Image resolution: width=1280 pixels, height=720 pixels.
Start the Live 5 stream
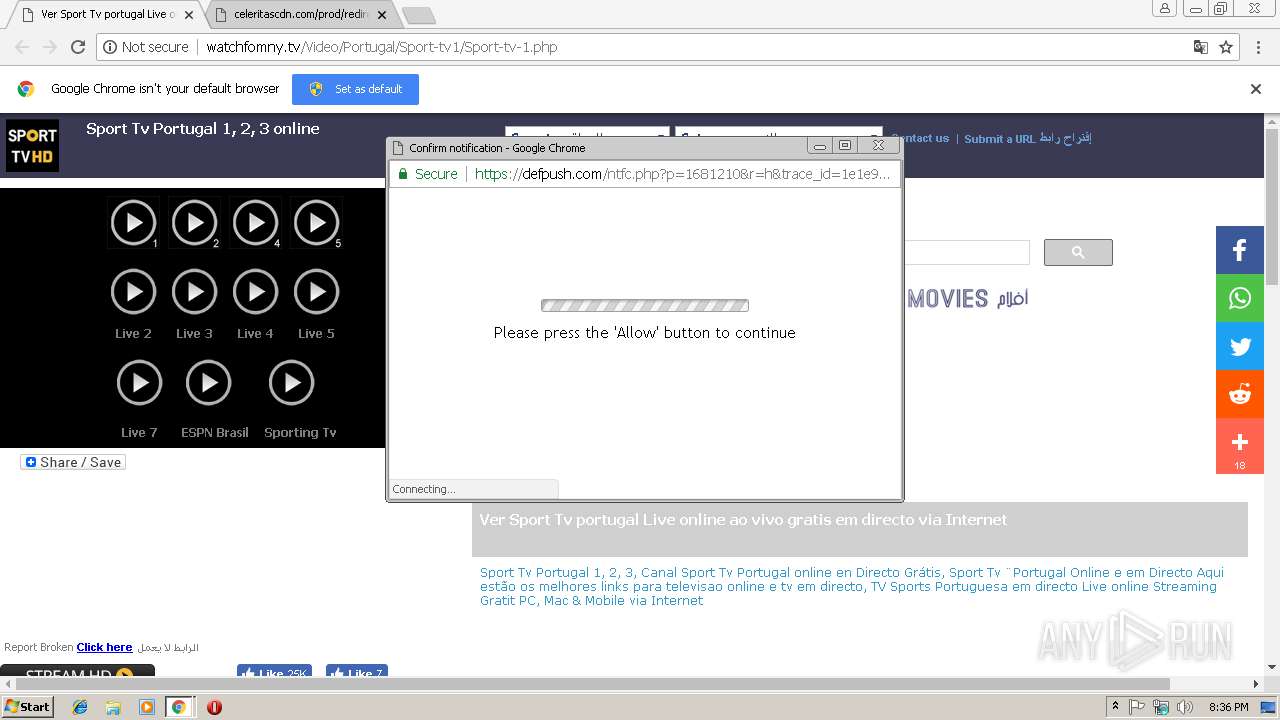(317, 292)
